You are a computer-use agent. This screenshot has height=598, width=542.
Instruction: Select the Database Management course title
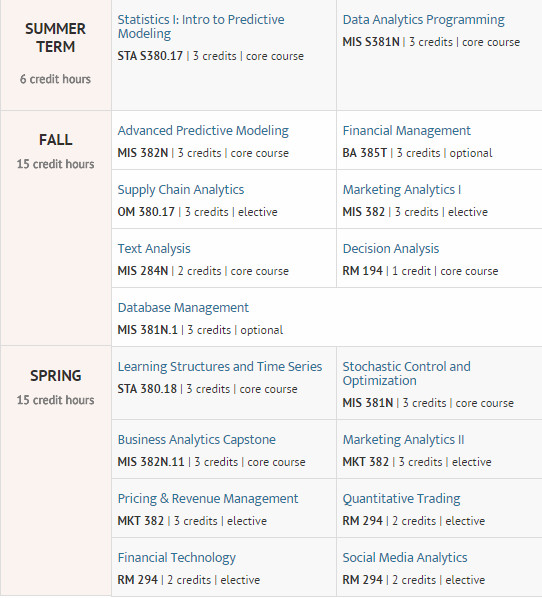click(x=183, y=307)
